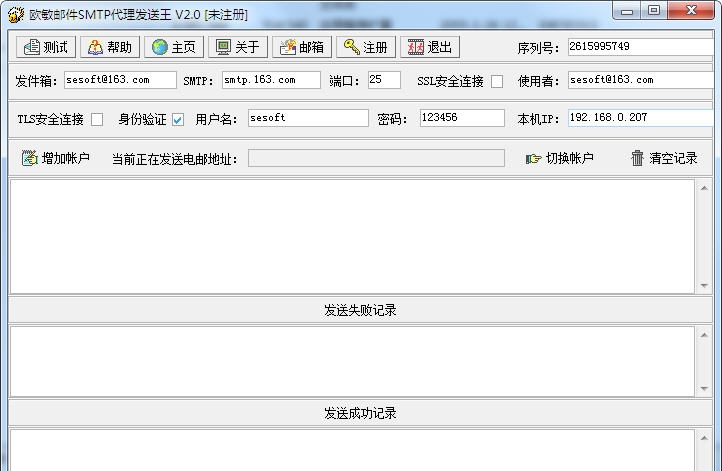
Task: Click the 用户名 field containing sesoft
Action: click(x=308, y=118)
